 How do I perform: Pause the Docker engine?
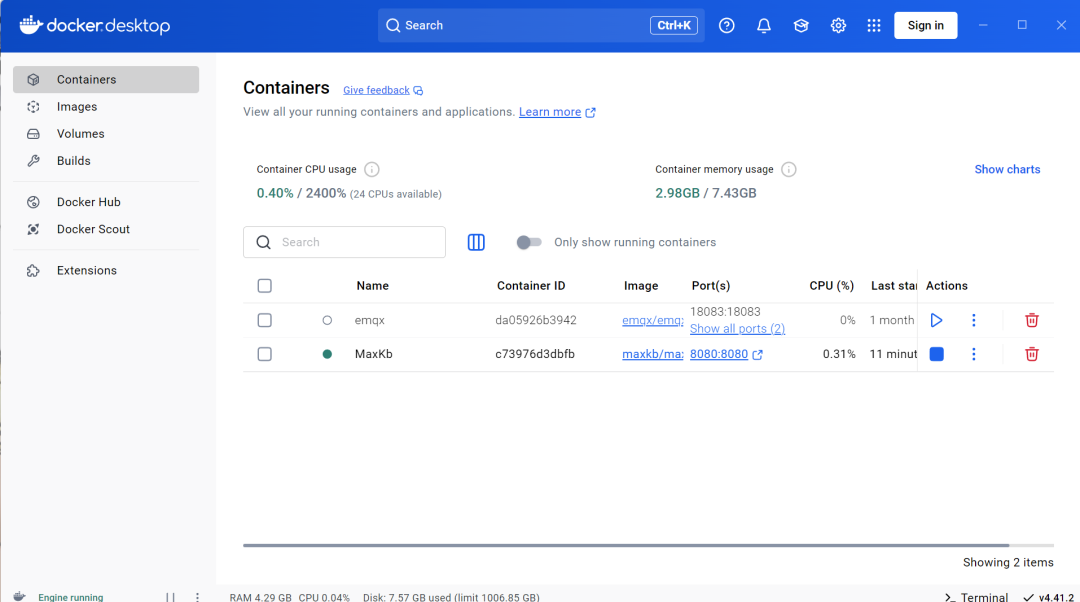coord(170,596)
